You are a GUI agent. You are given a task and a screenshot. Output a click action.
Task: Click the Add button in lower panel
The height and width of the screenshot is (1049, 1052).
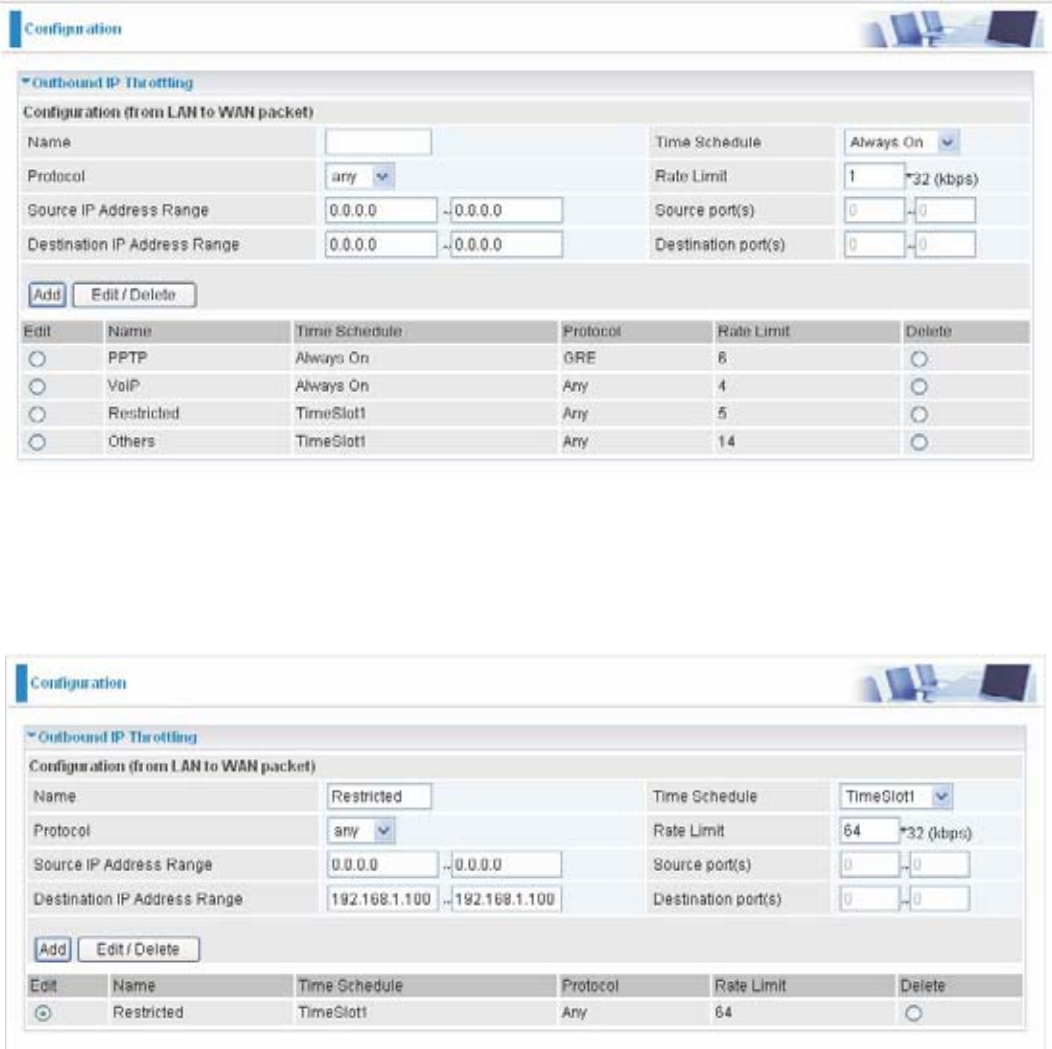point(52,949)
